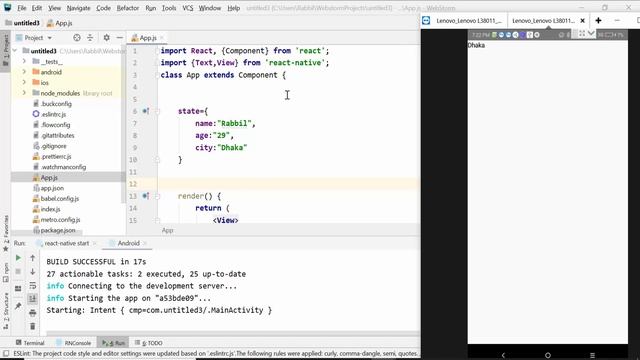The height and width of the screenshot is (360, 640).
Task: Select metro.config.js file
Action: [x=60, y=220]
